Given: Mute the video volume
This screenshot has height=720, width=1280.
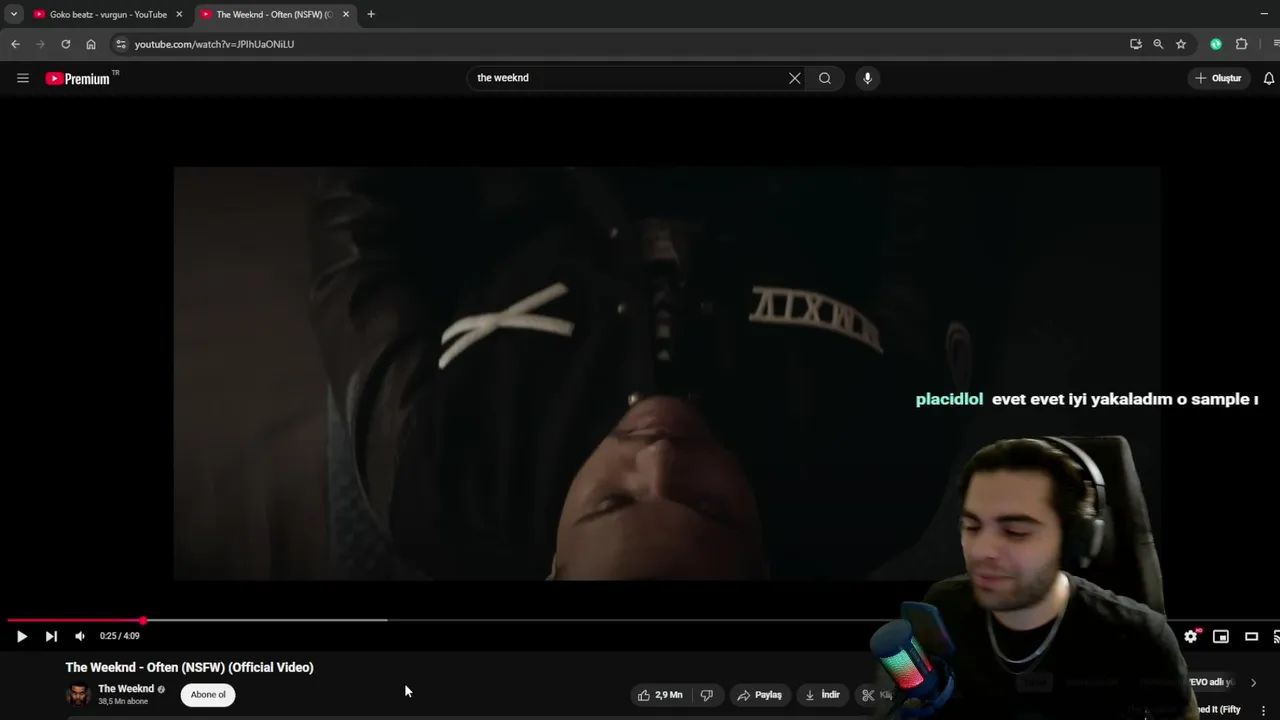Looking at the screenshot, I should pos(80,636).
